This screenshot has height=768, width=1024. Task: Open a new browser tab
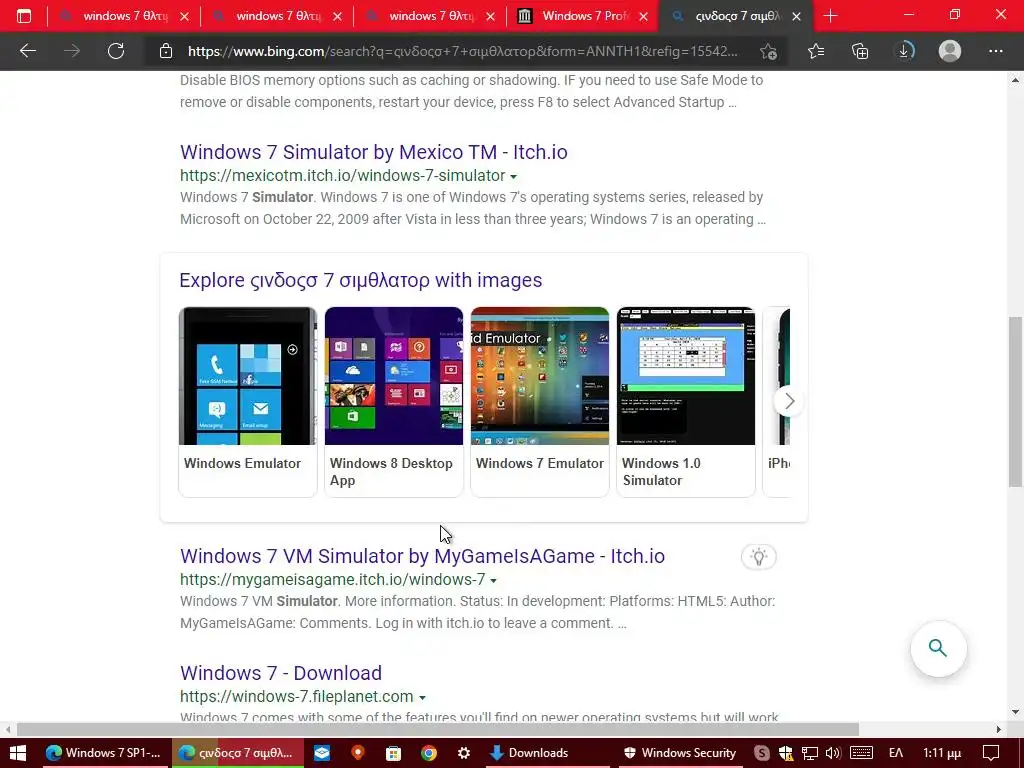(x=830, y=16)
